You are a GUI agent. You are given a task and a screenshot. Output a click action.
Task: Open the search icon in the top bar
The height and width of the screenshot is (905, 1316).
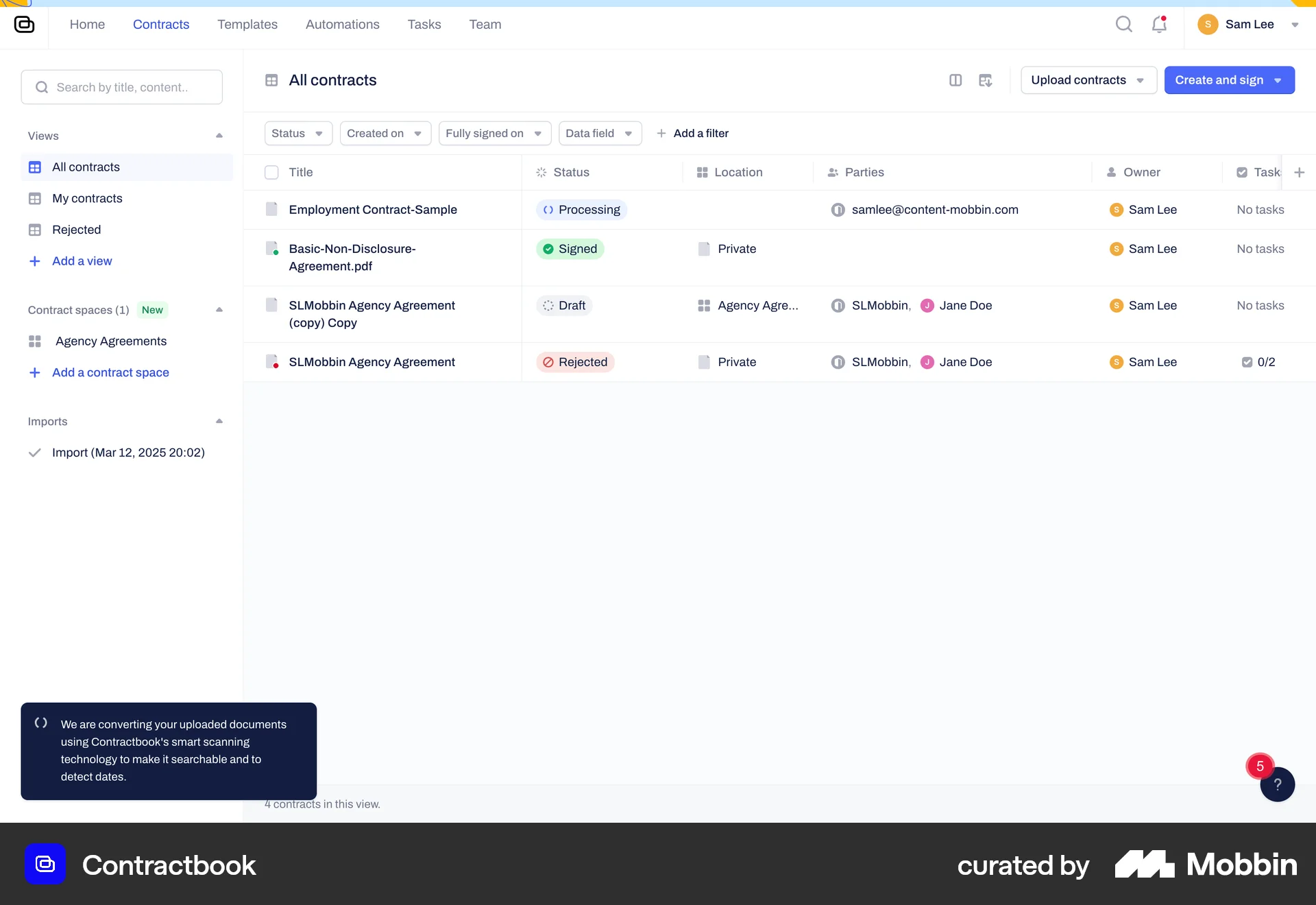click(1124, 23)
